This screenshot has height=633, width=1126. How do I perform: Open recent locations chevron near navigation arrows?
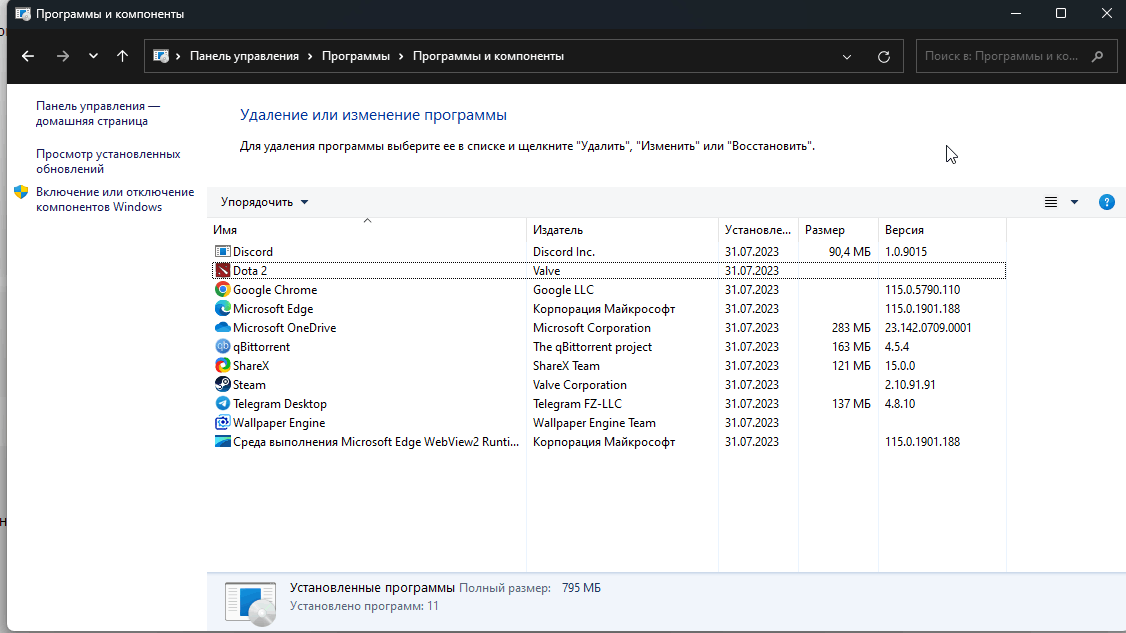93,56
